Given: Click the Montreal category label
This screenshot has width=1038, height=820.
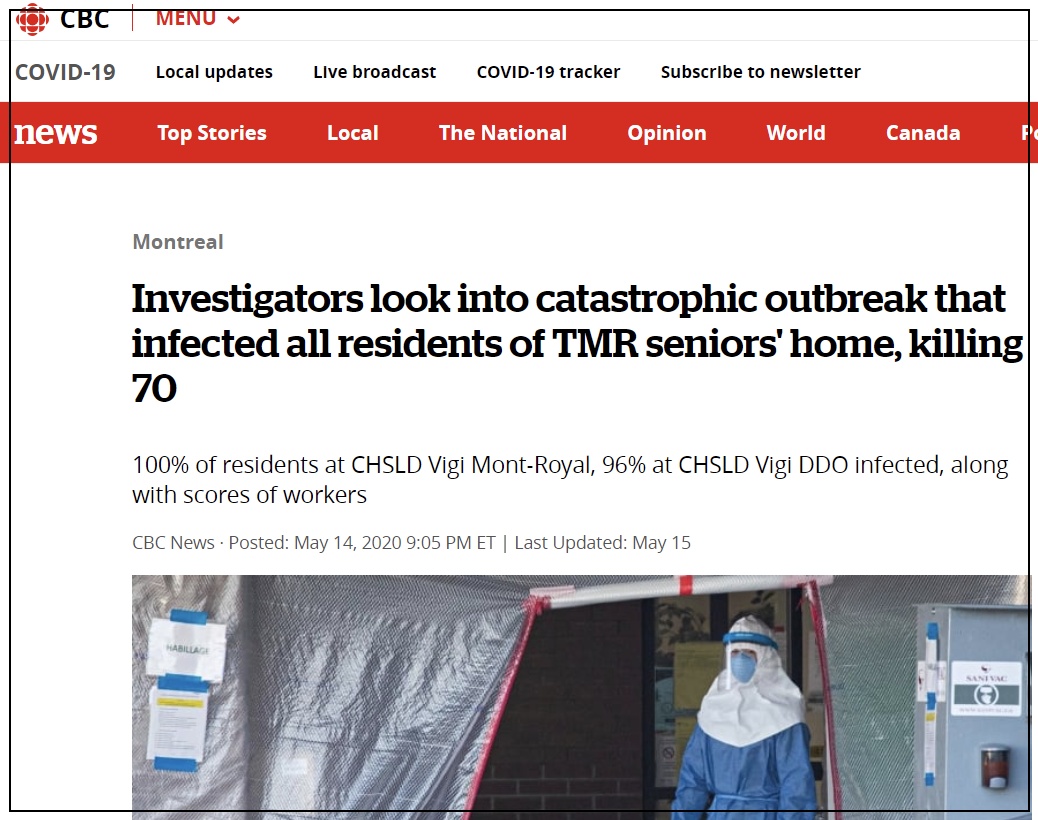Looking at the screenshot, I should [x=177, y=242].
